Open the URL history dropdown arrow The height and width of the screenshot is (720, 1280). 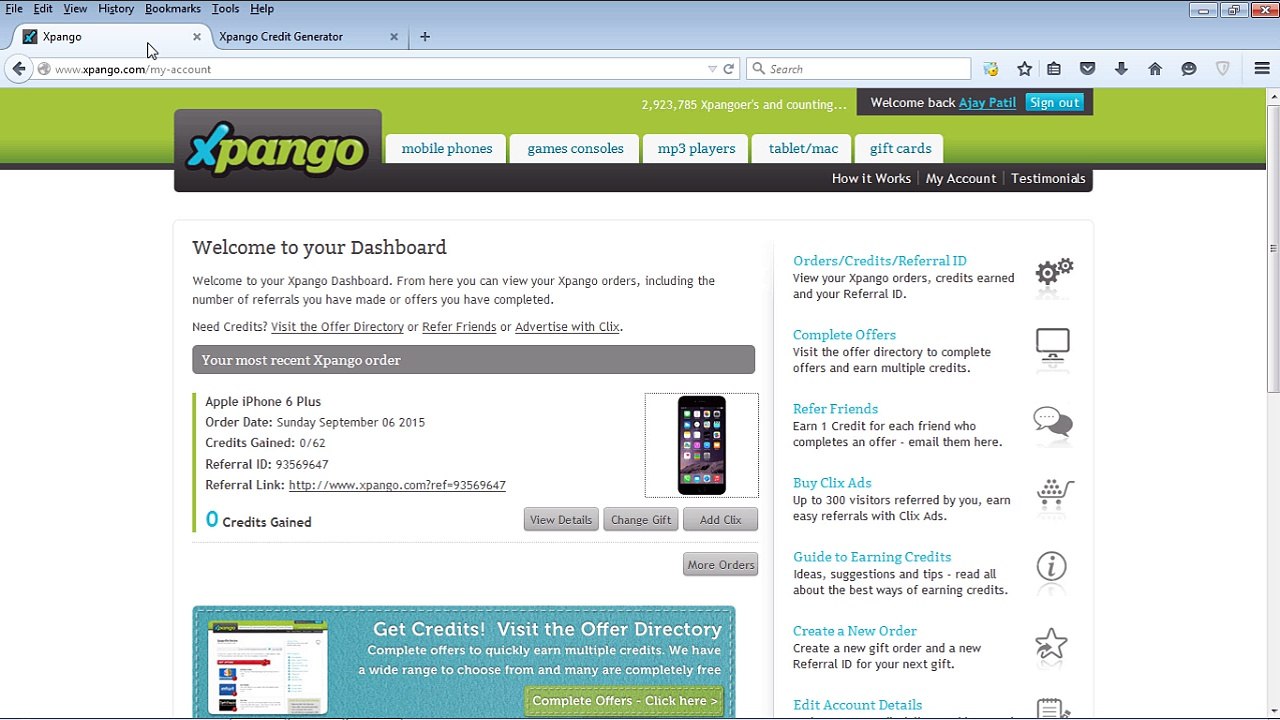coord(712,69)
